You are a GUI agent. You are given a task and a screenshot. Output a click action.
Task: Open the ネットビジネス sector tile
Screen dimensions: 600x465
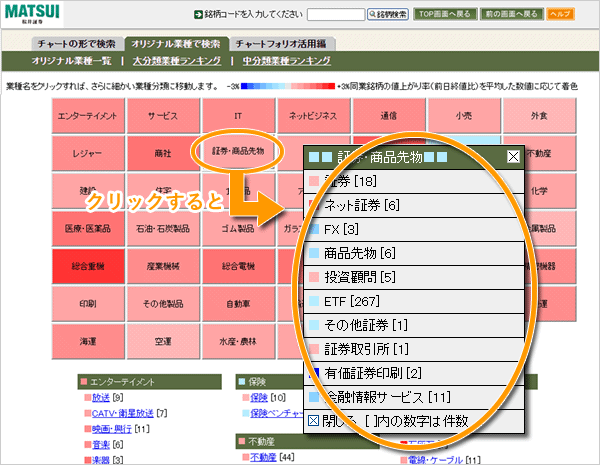click(313, 116)
